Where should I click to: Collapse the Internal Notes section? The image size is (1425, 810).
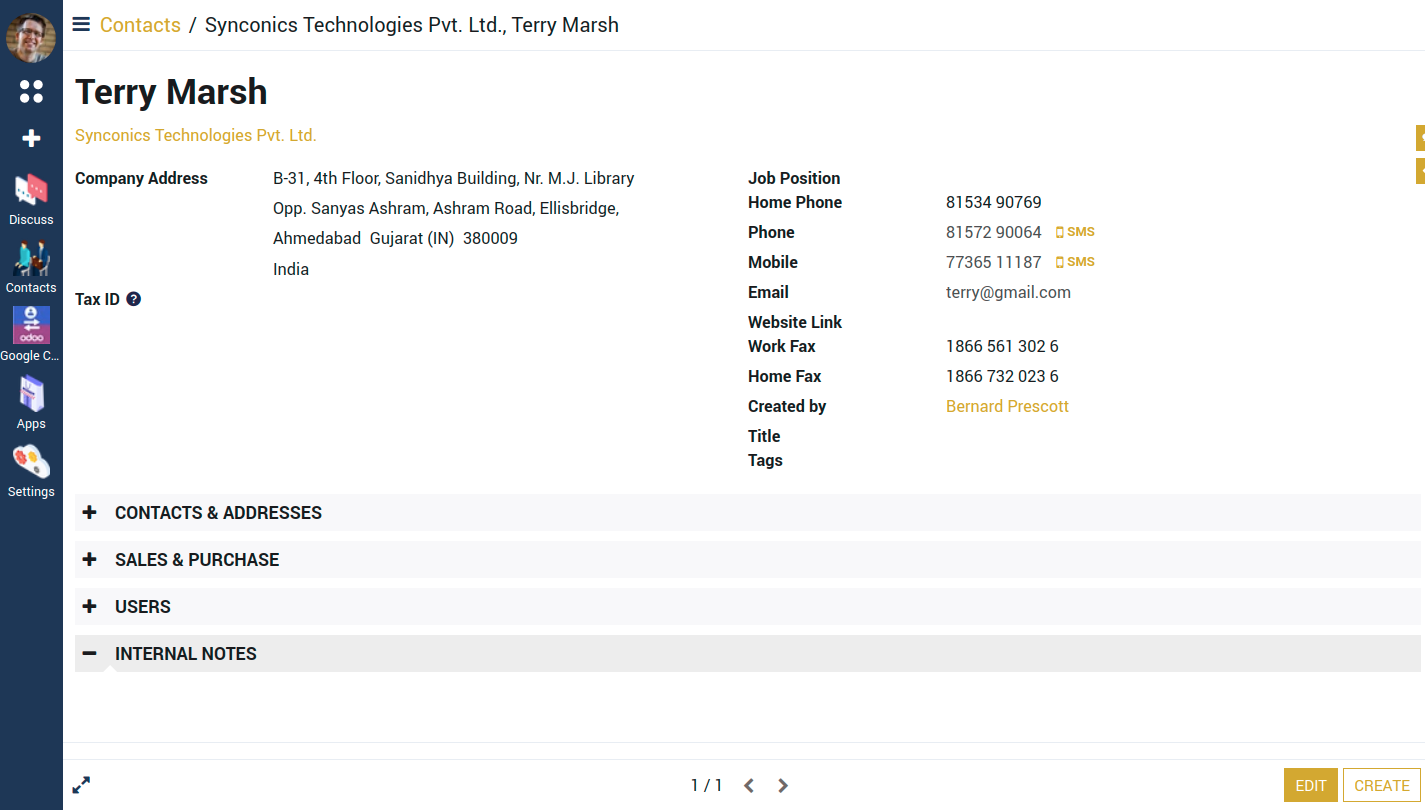[x=186, y=654]
